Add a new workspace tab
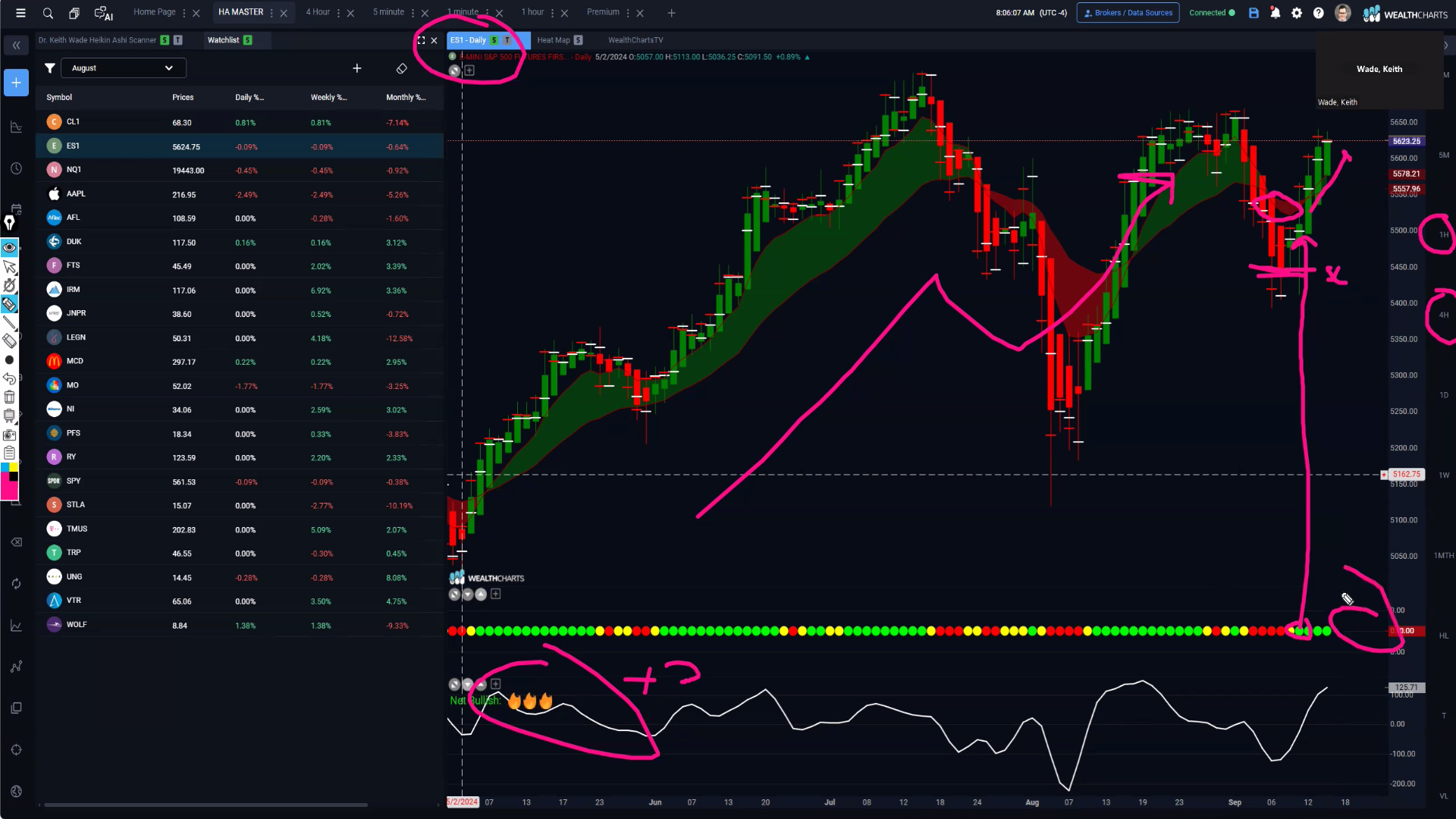 [671, 13]
